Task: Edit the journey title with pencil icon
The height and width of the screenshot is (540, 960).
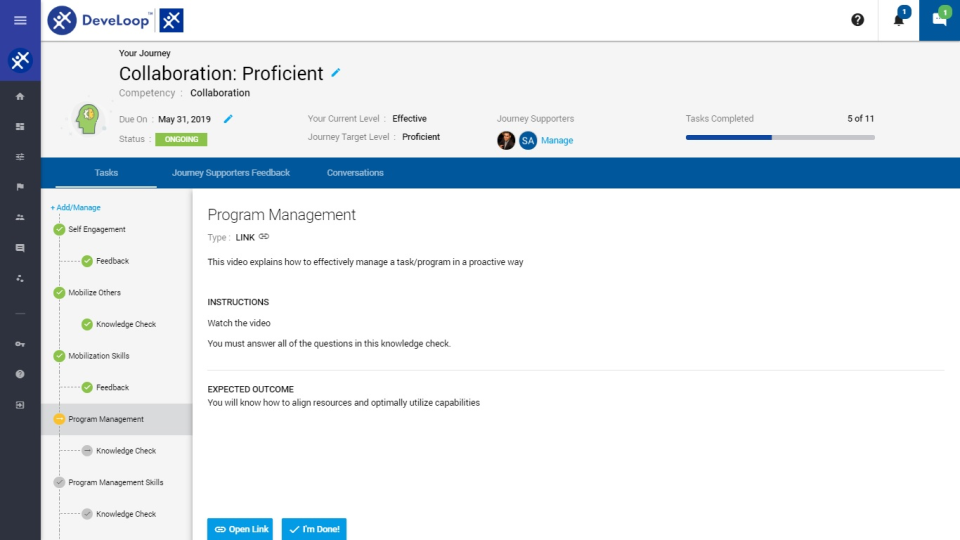Action: coord(336,73)
